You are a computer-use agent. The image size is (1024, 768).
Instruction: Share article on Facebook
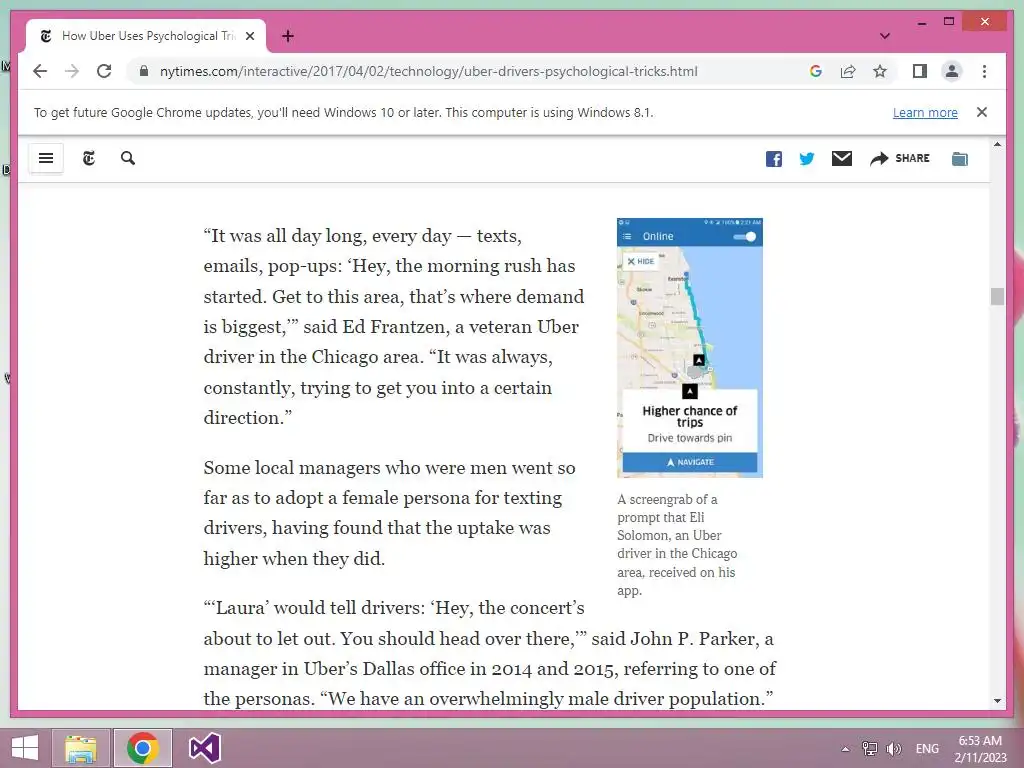point(774,159)
